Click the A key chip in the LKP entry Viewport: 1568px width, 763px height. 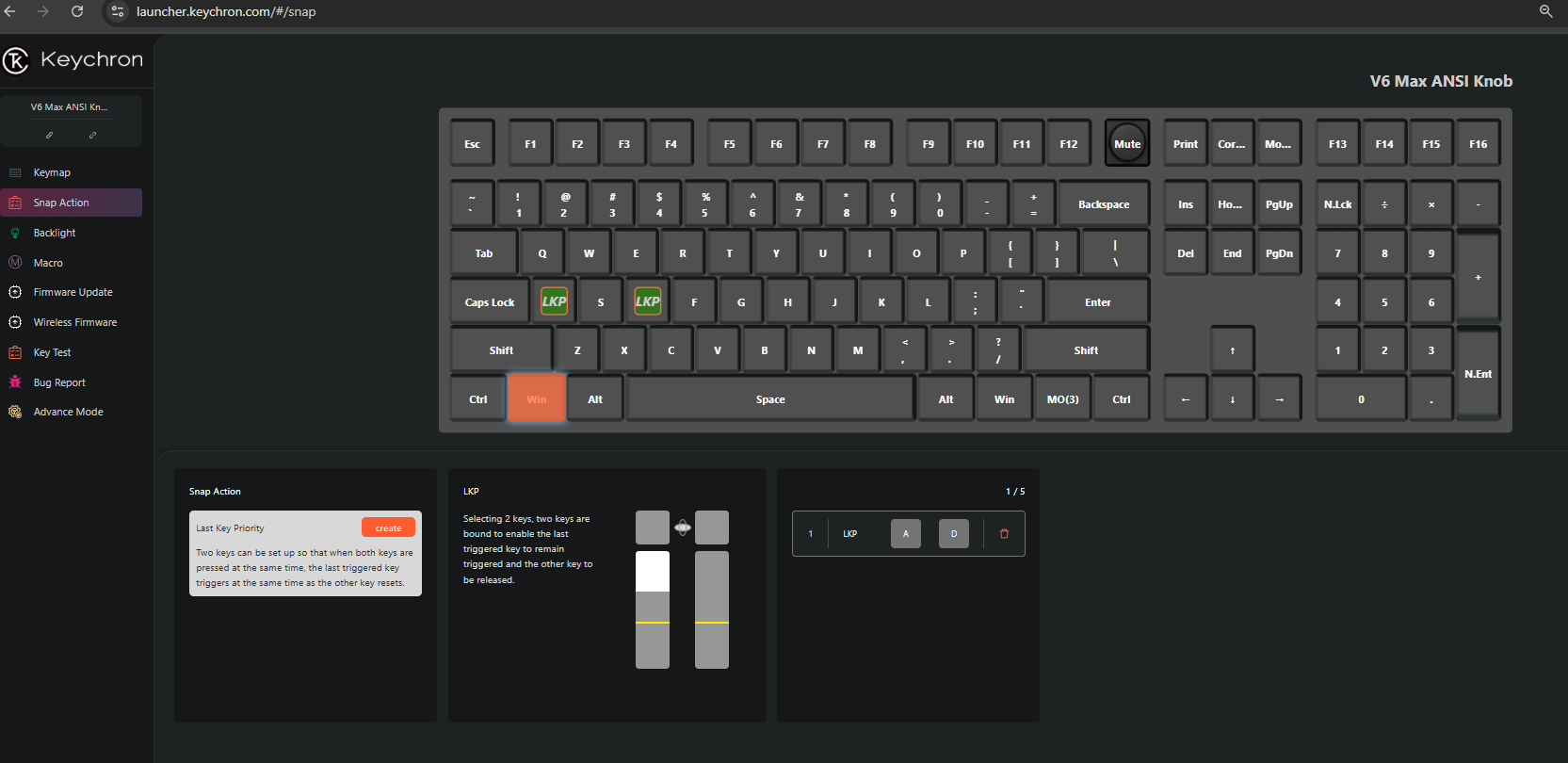[x=906, y=533]
